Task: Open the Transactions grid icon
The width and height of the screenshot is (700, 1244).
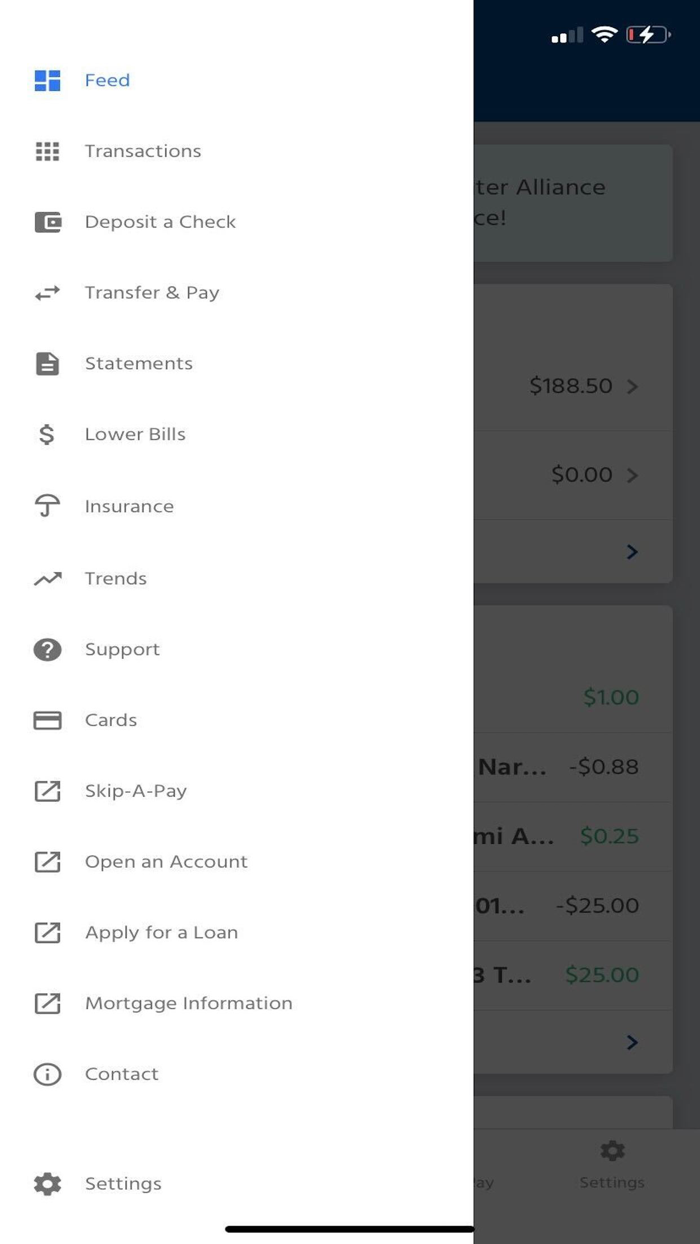Action: pos(47,152)
